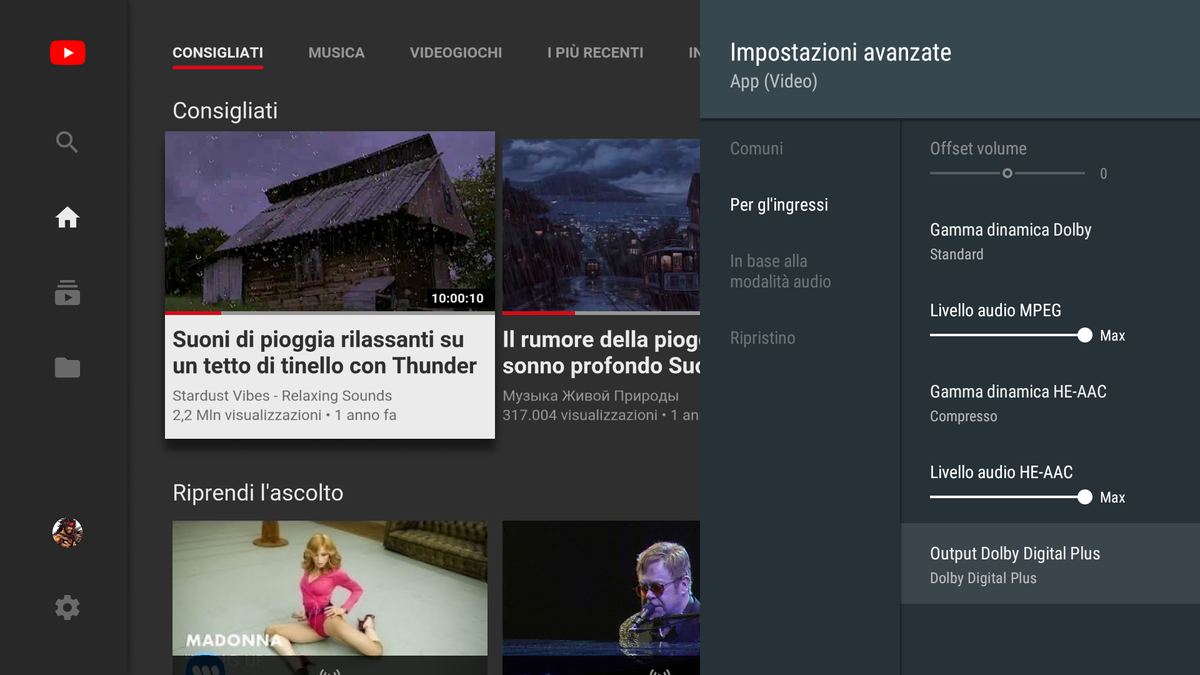Select the VIDEOGIOCHI tab
Screen dimensions: 1200x675
[456, 52]
